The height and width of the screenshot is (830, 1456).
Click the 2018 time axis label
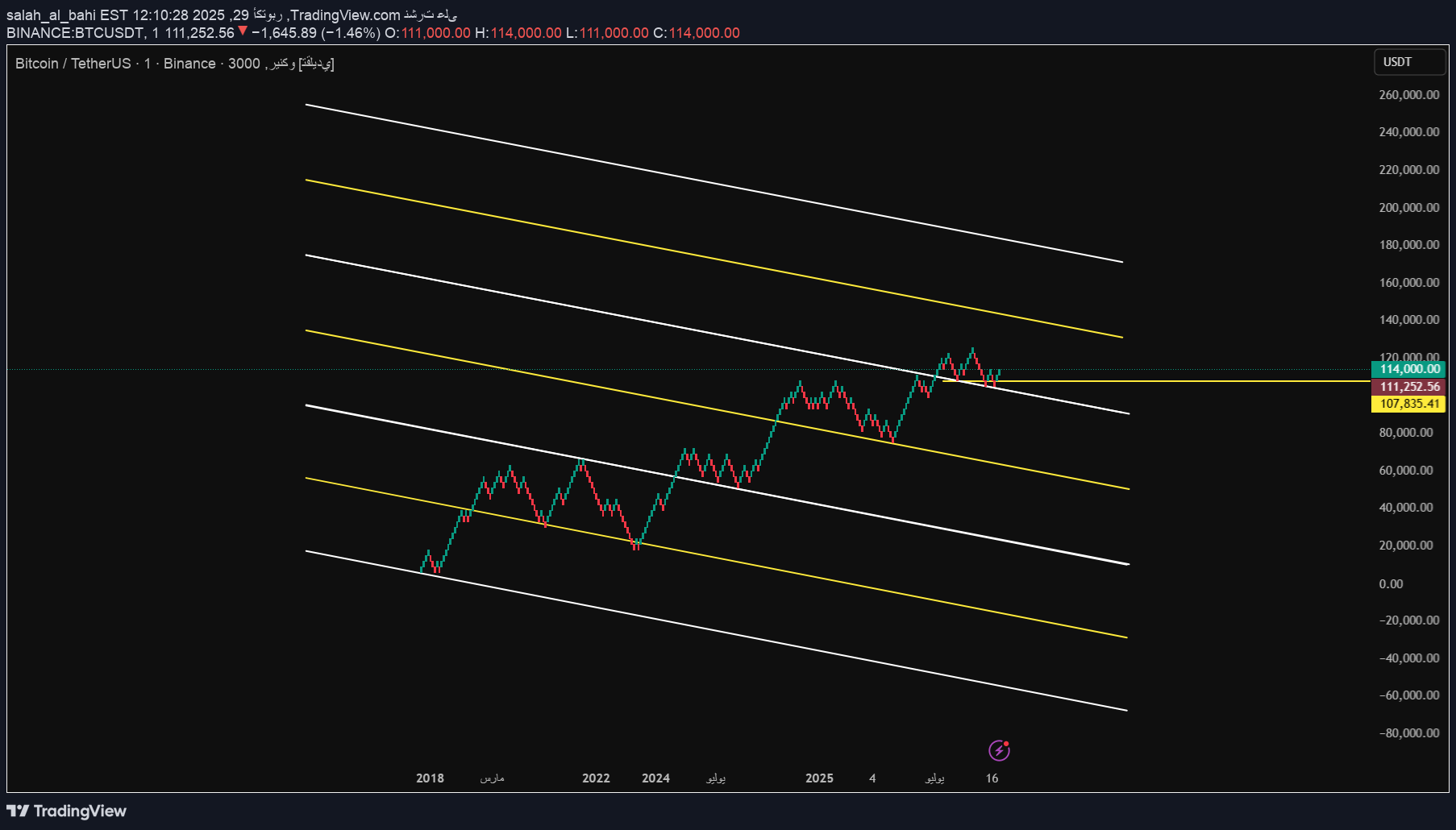(430, 778)
